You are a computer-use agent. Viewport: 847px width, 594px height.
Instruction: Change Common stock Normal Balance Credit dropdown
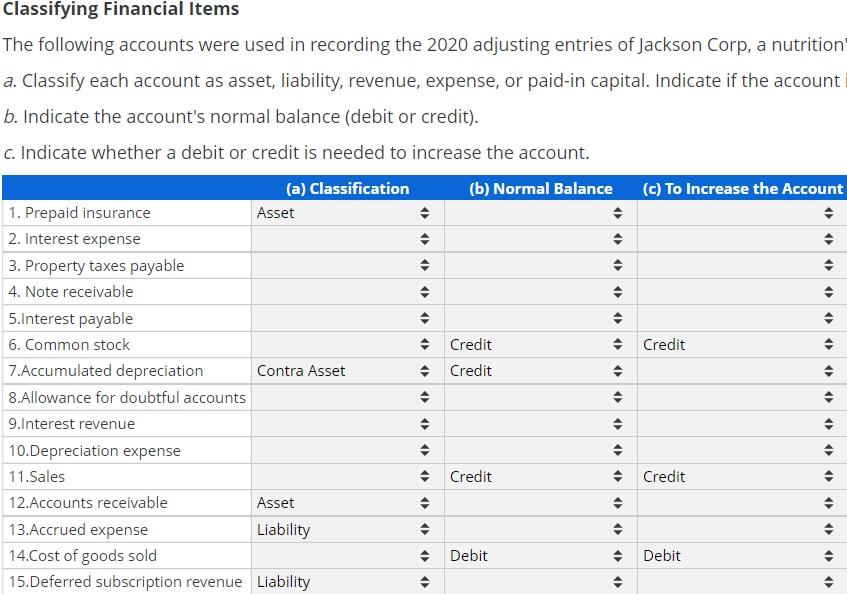click(540, 345)
